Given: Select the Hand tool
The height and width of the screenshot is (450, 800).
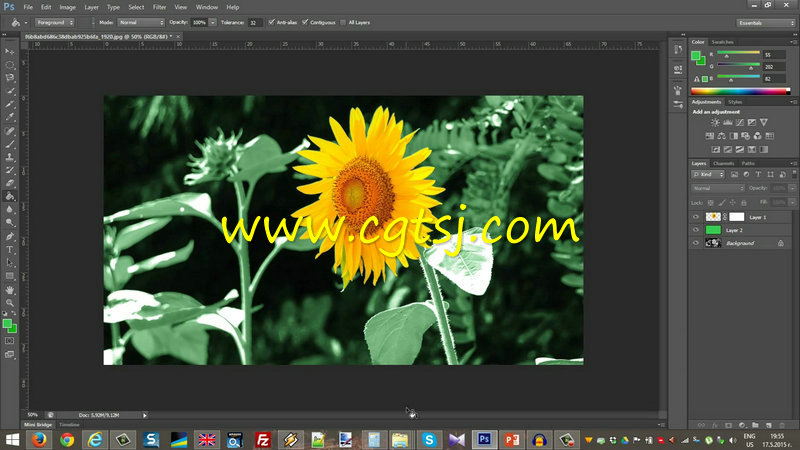Looking at the screenshot, I should [x=10, y=290].
